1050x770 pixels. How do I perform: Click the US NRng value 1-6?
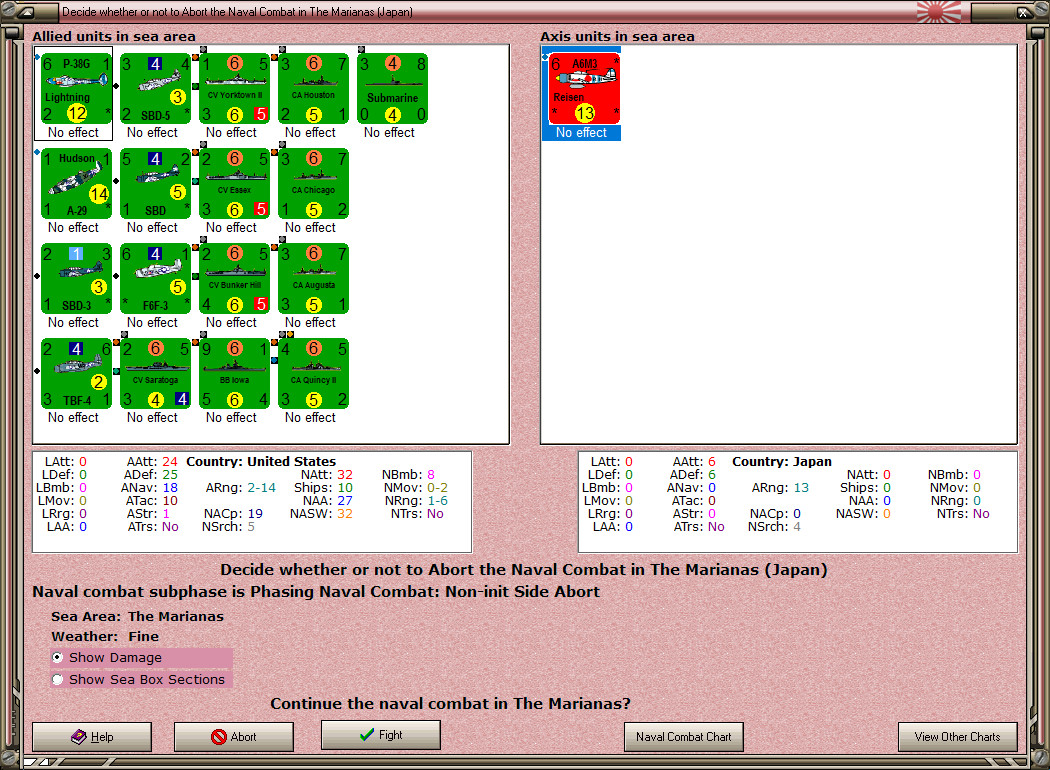point(437,500)
